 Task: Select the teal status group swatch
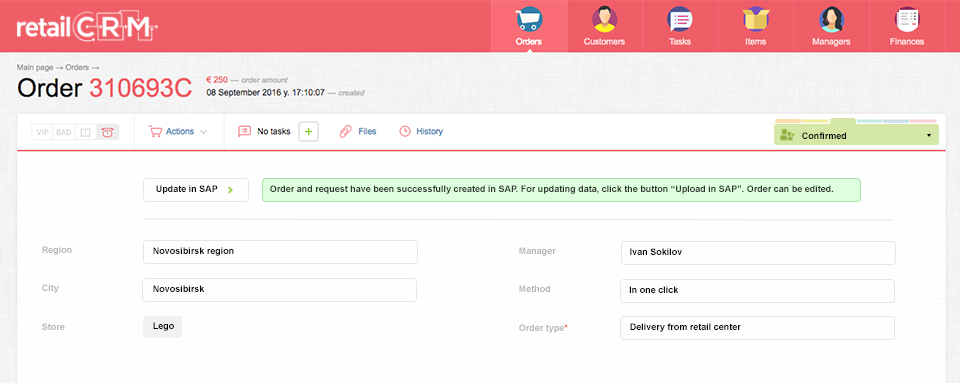point(869,121)
